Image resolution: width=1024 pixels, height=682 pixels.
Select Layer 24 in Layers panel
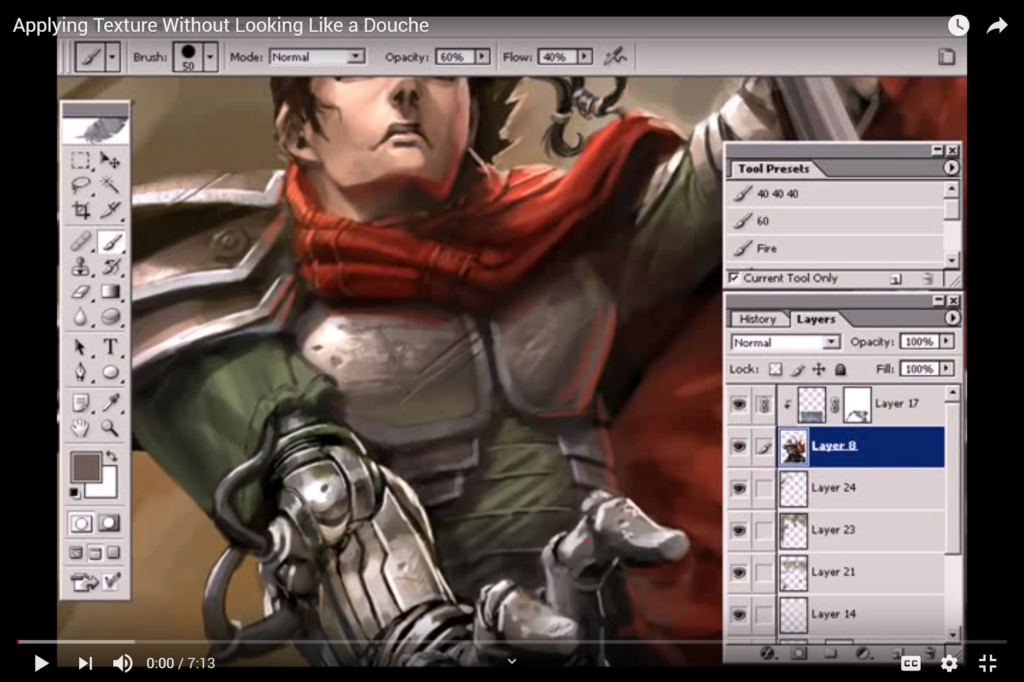861,488
